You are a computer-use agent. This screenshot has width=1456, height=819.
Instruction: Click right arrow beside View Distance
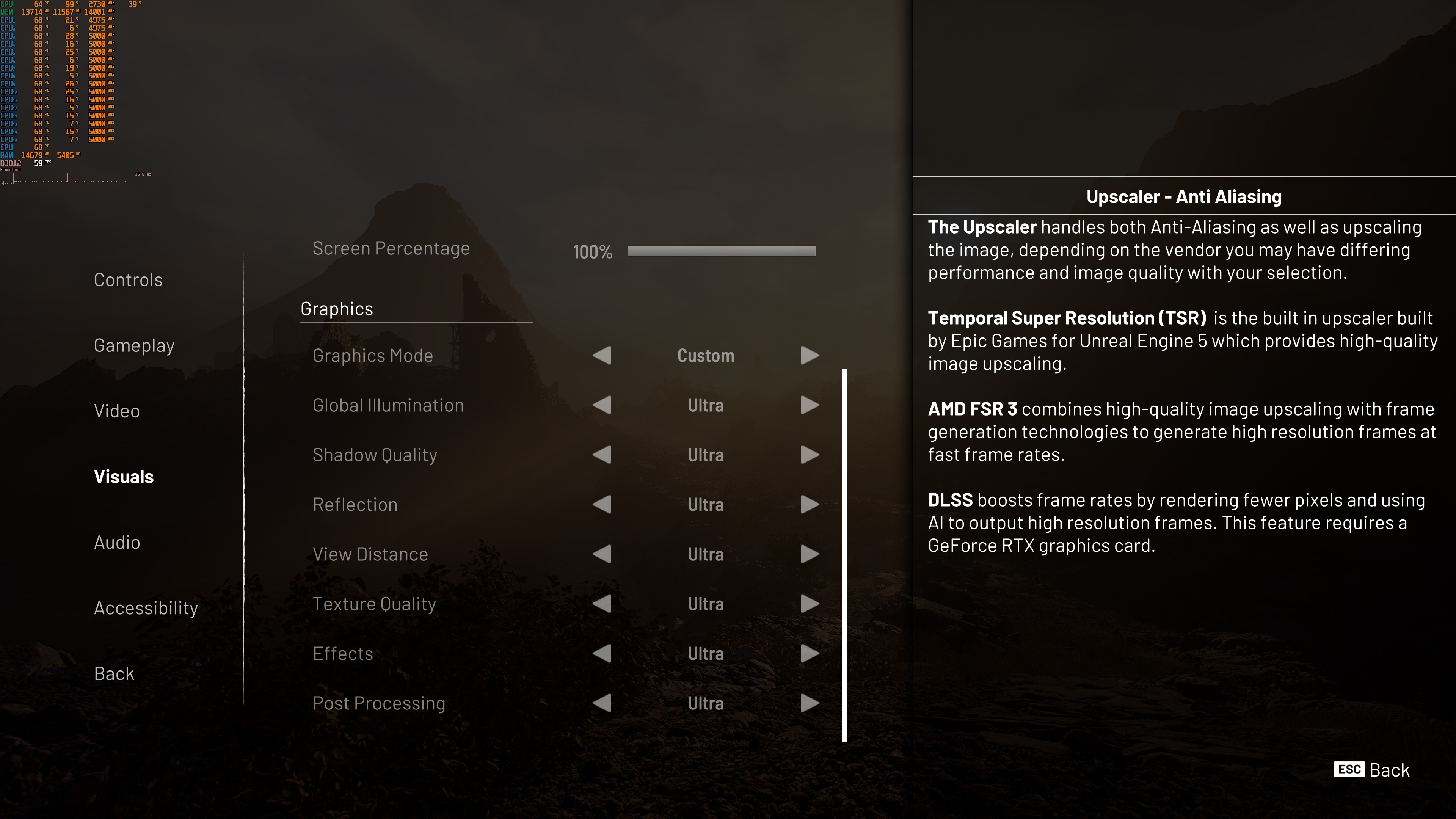[810, 554]
